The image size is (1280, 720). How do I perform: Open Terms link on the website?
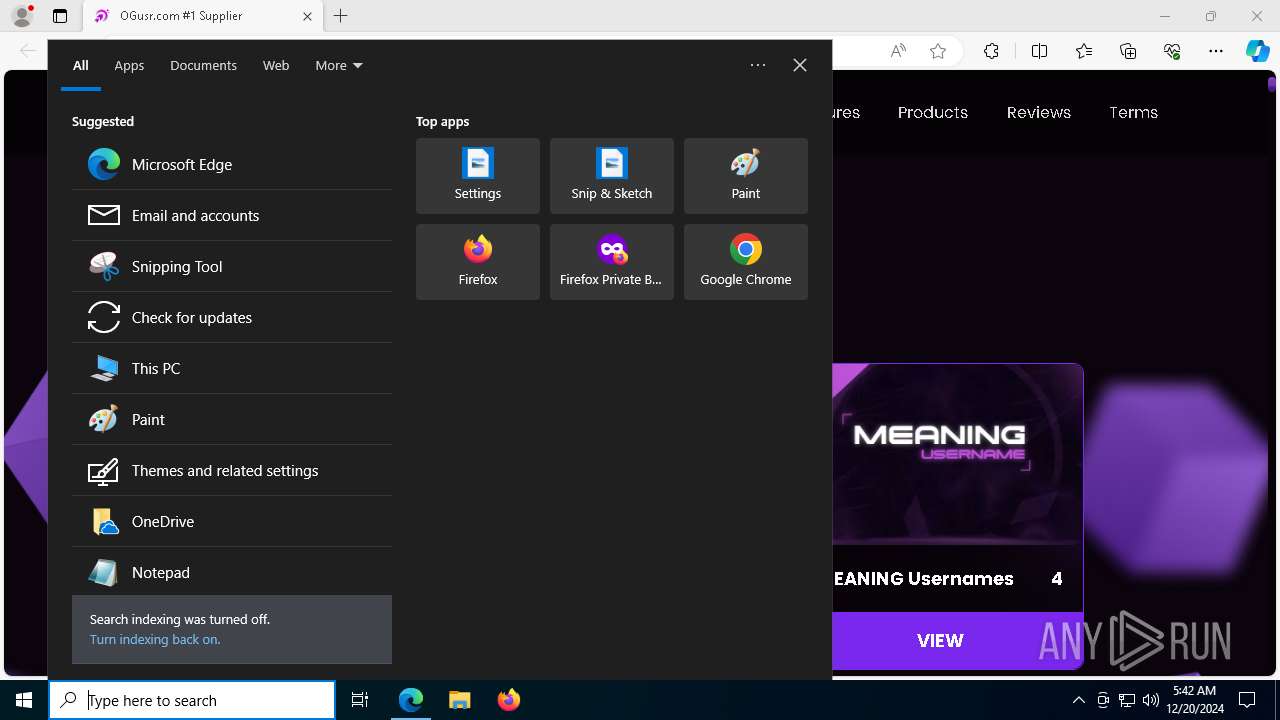pyautogui.click(x=1133, y=112)
